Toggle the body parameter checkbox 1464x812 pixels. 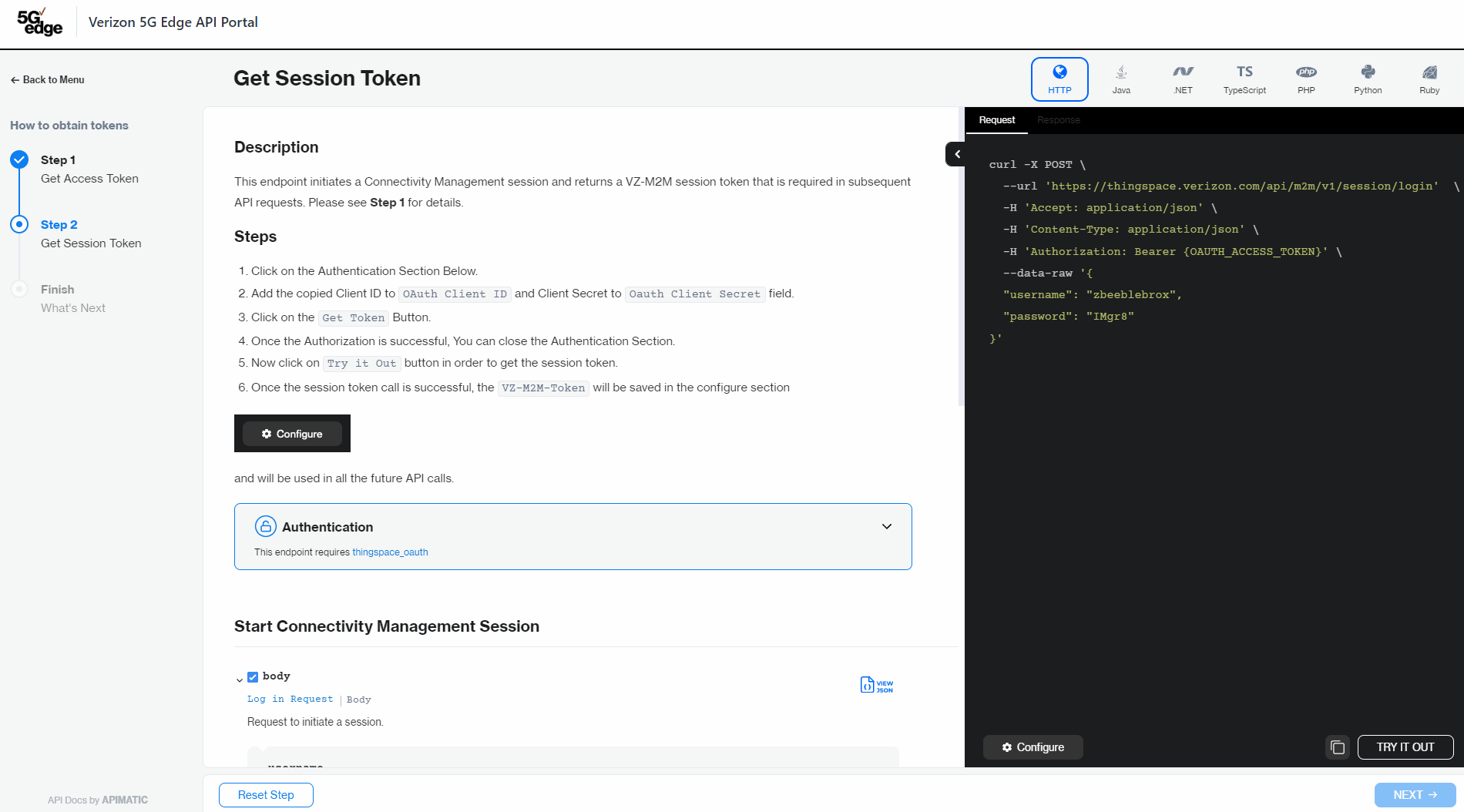253,677
